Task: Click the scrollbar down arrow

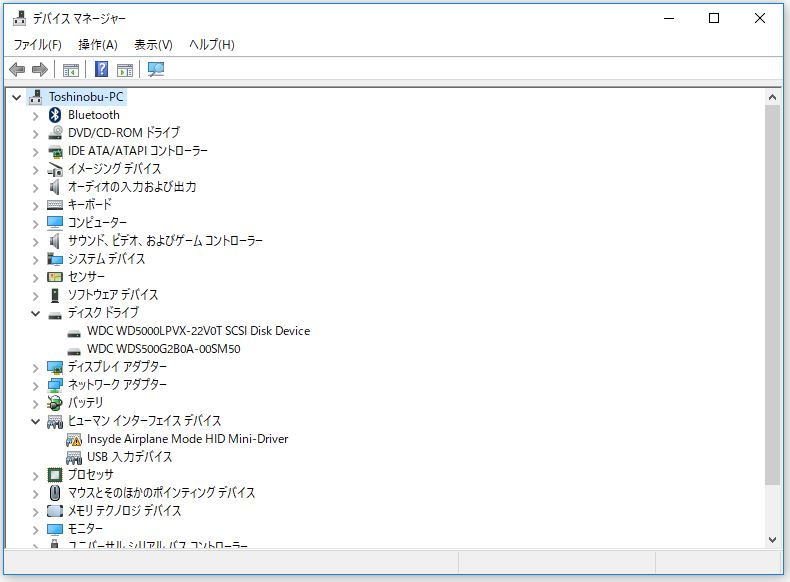Action: pyautogui.click(x=772, y=540)
